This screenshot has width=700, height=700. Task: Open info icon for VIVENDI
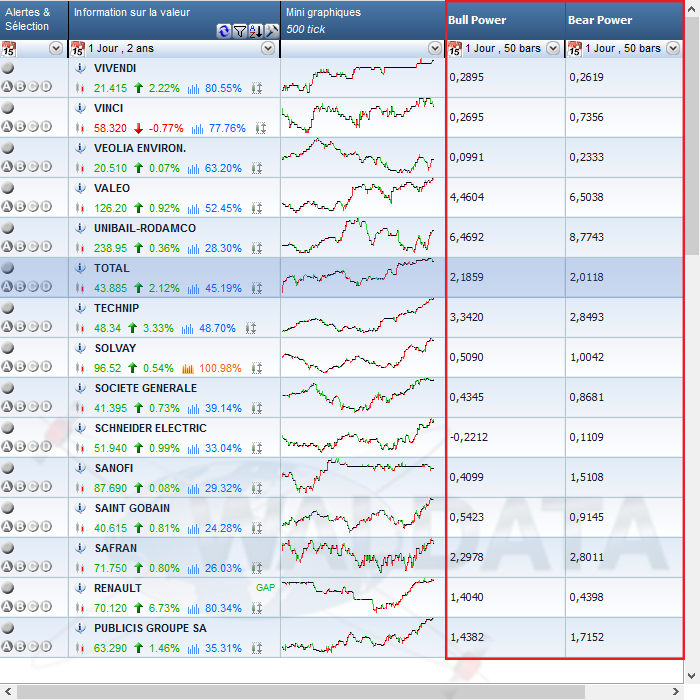80,68
